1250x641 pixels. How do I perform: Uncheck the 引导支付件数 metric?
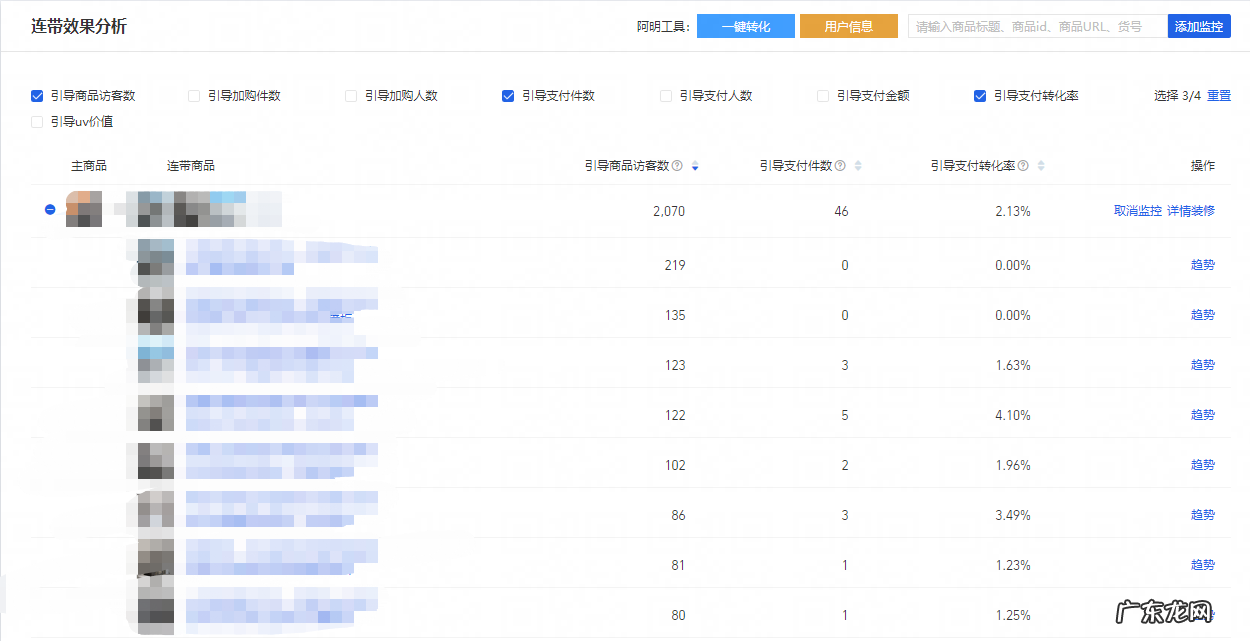click(508, 95)
